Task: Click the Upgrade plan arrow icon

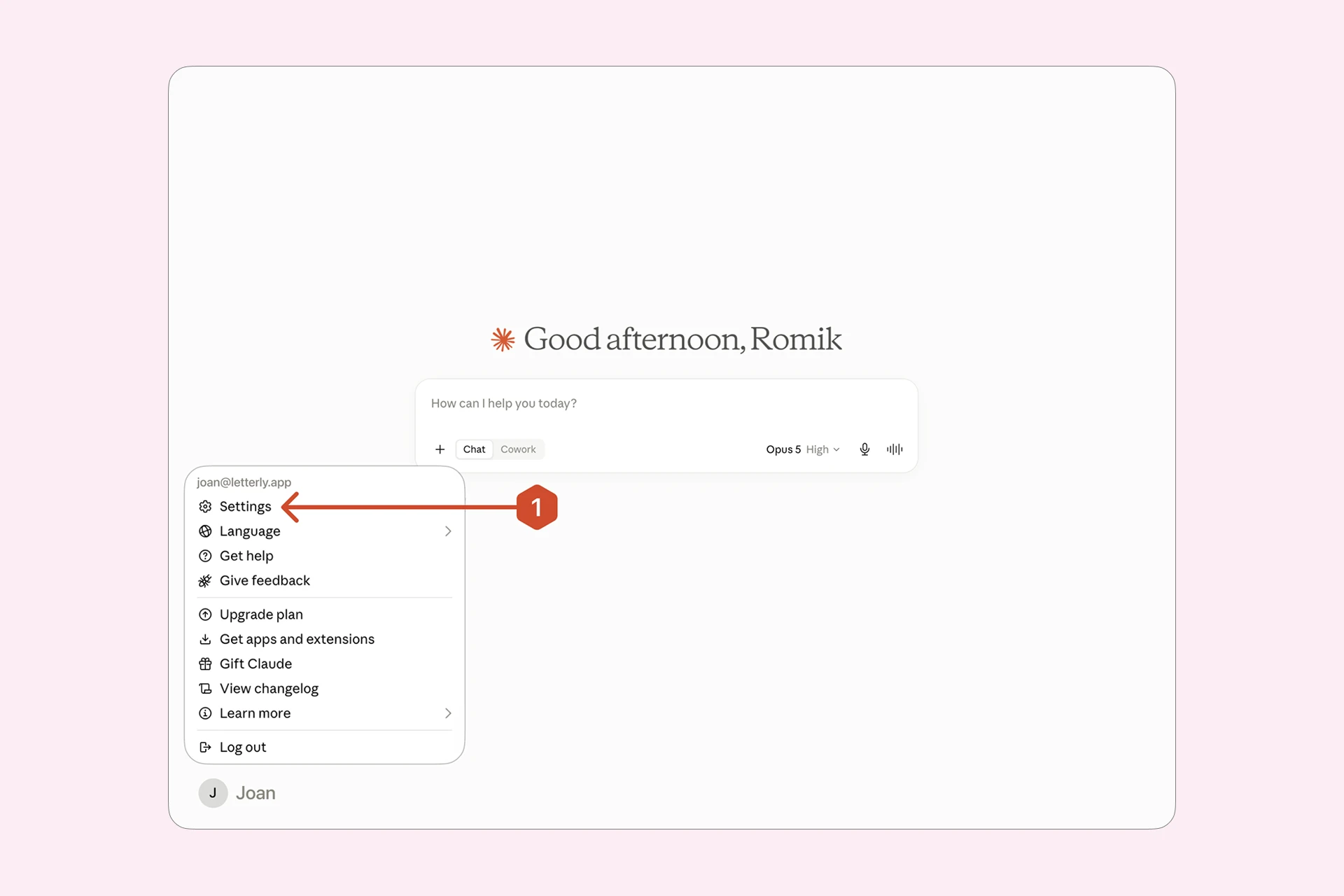Action: 205,615
